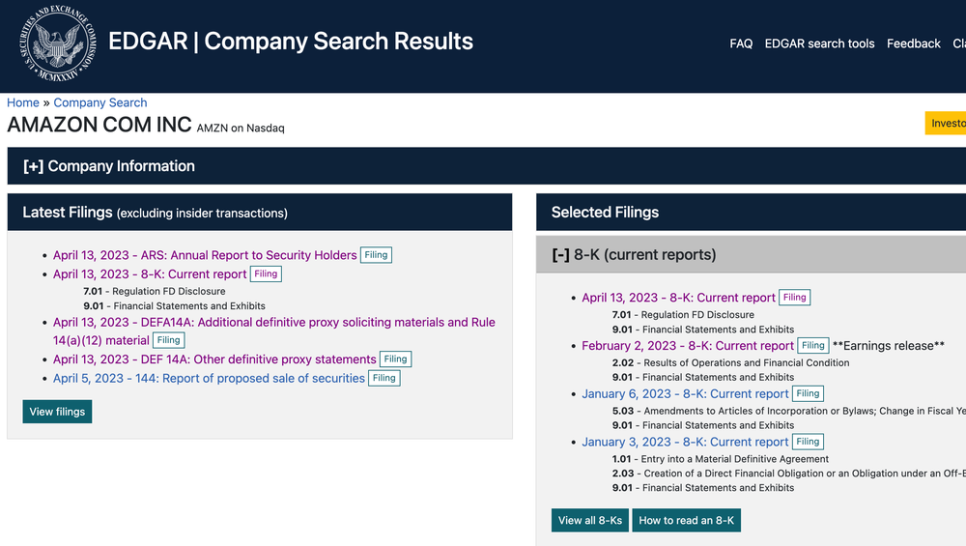The width and height of the screenshot is (966, 546).
Task: Open January 6, 2023 8-K Current report
Action: [x=685, y=393]
